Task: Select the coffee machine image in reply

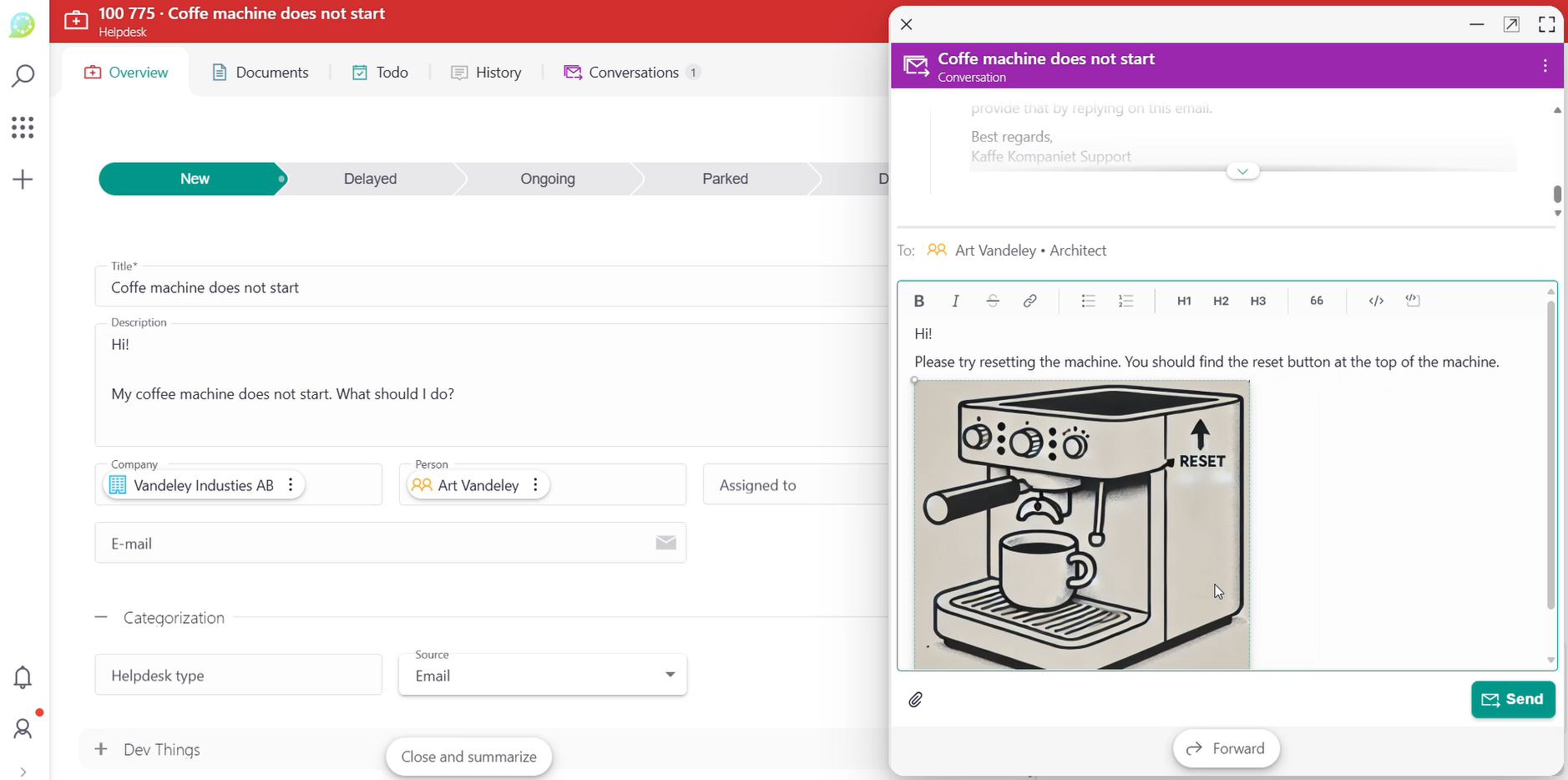Action: click(1082, 524)
